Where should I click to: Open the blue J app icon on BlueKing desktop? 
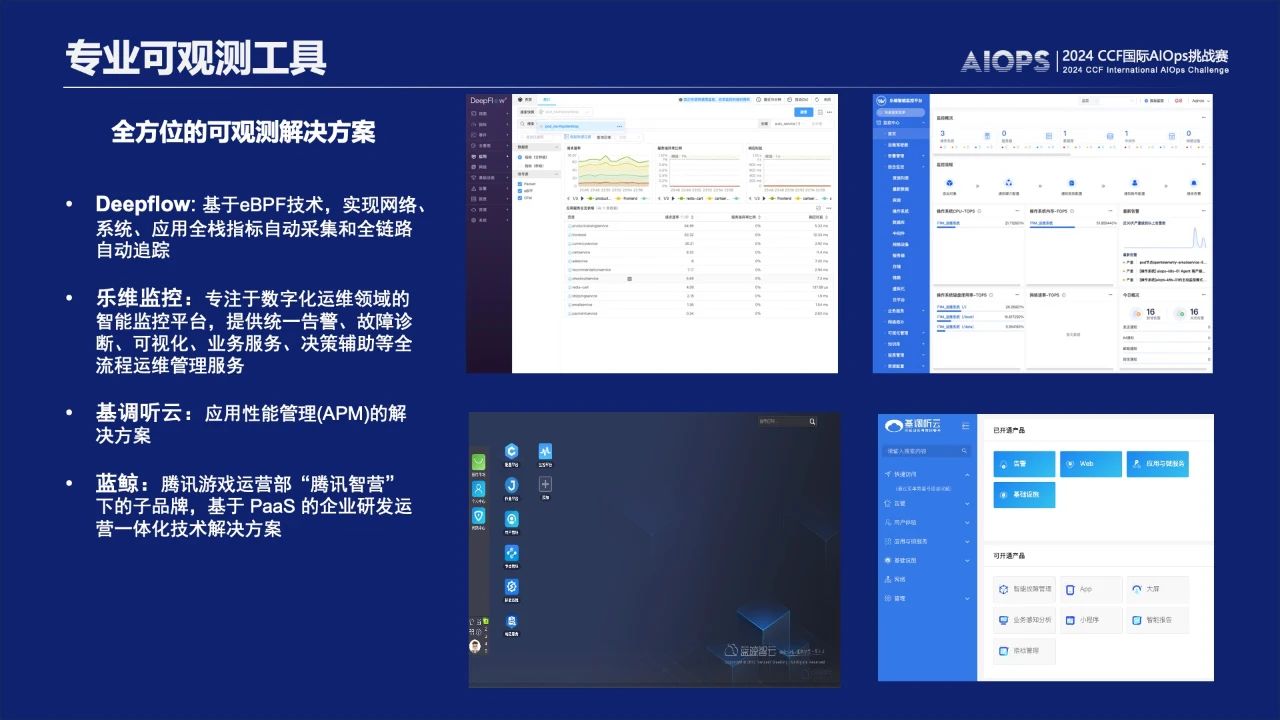tap(511, 485)
